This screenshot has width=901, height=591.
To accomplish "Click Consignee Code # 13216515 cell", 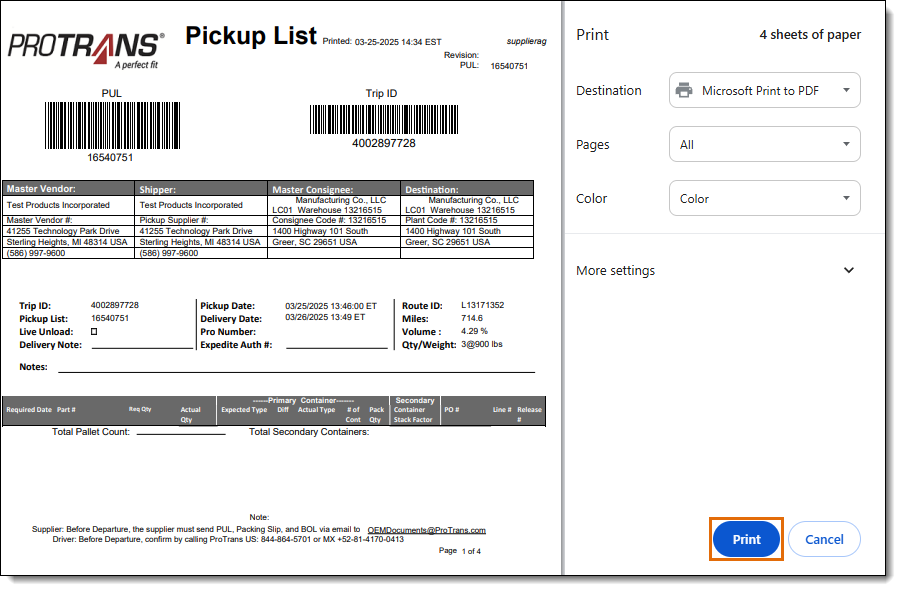I will (334, 221).
